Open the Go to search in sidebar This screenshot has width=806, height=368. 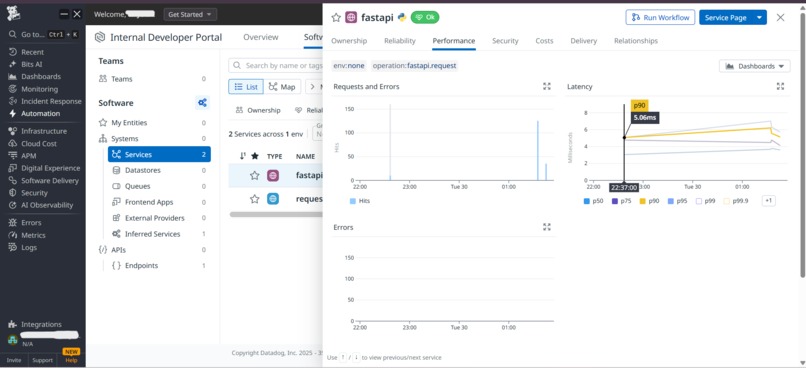[x=44, y=34]
